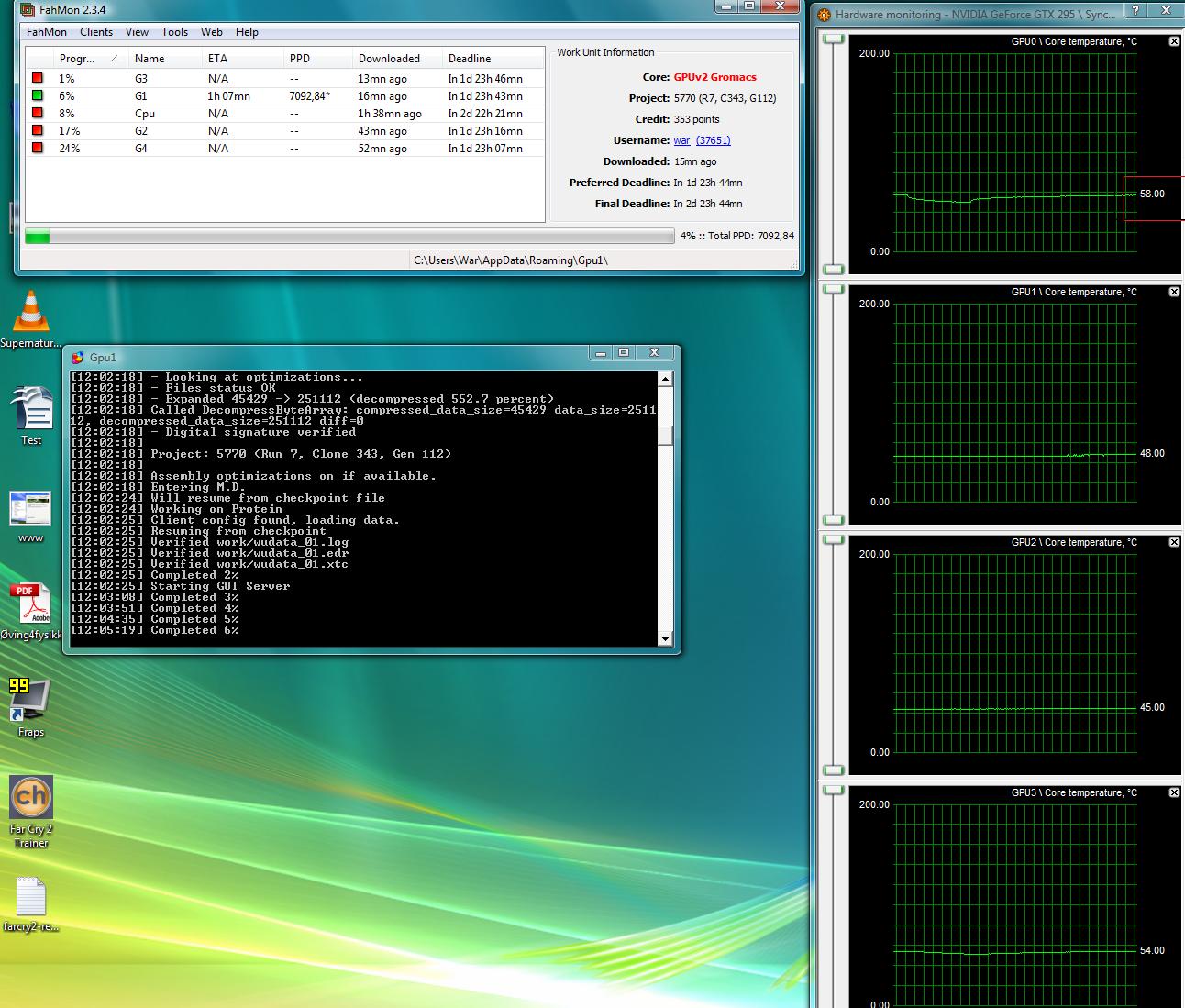This screenshot has width=1185, height=1008.
Task: Select the VLC Supernatur... desktop icon
Action: click(x=31, y=320)
